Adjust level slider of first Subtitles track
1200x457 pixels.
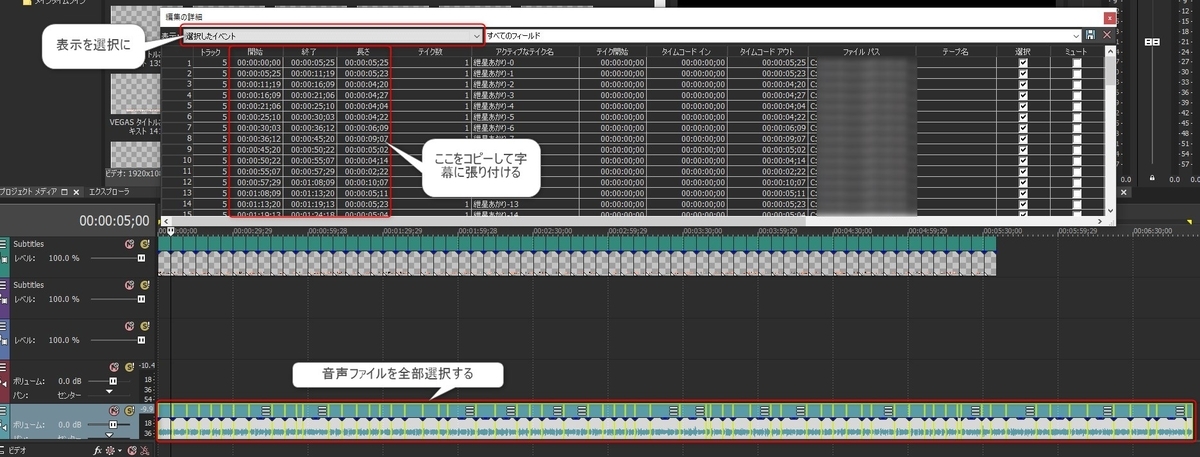coord(141,258)
